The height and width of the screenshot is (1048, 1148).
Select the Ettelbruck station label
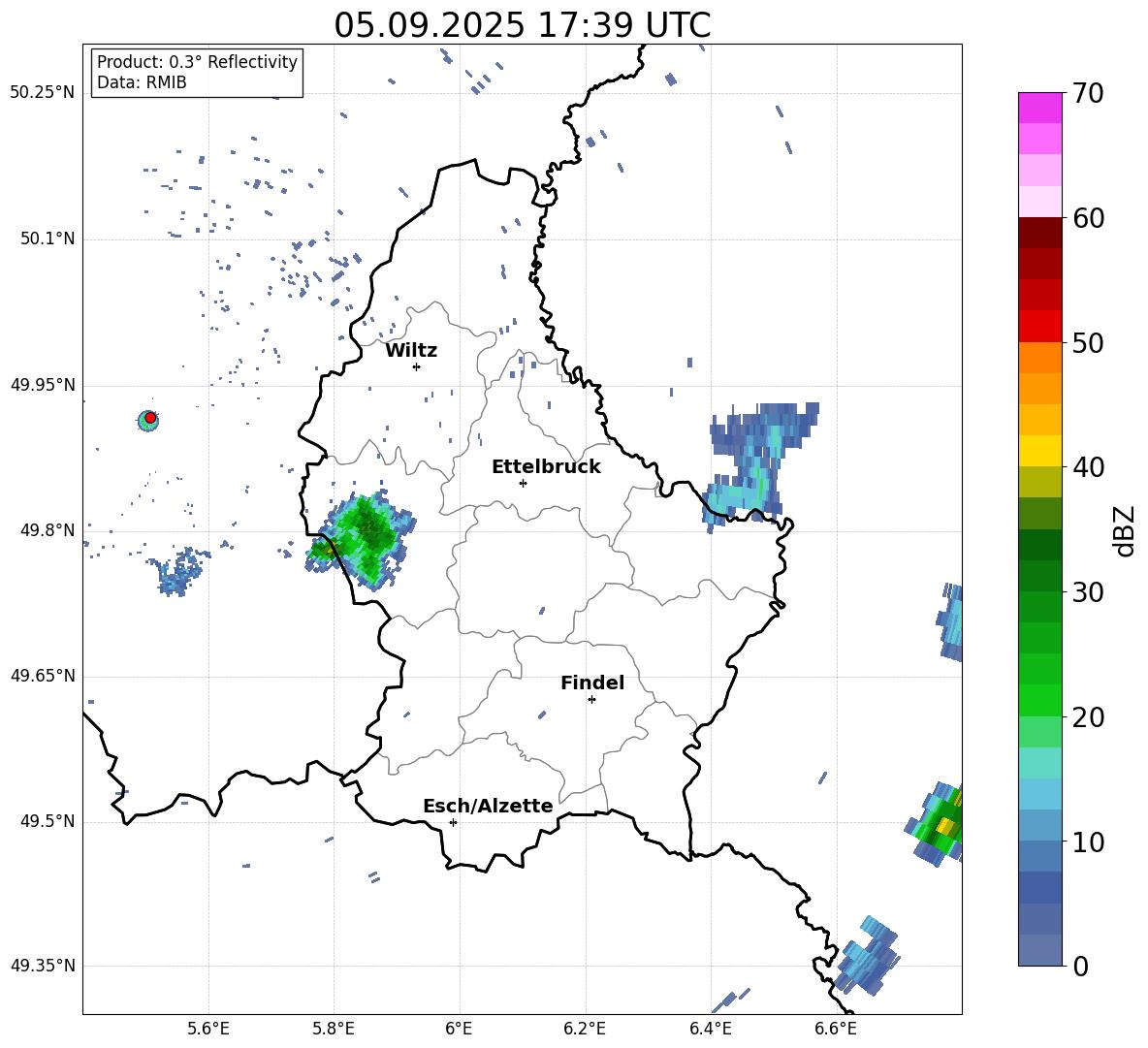546,467
